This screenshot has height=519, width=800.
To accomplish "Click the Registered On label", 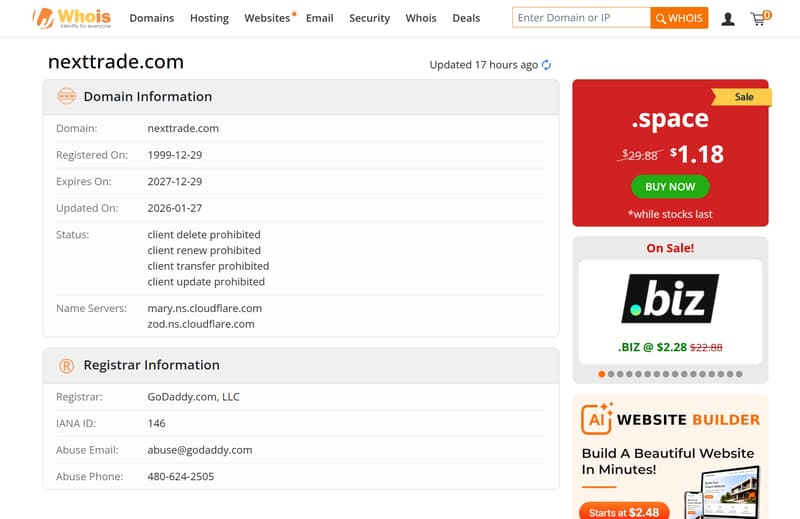I will [x=92, y=155].
